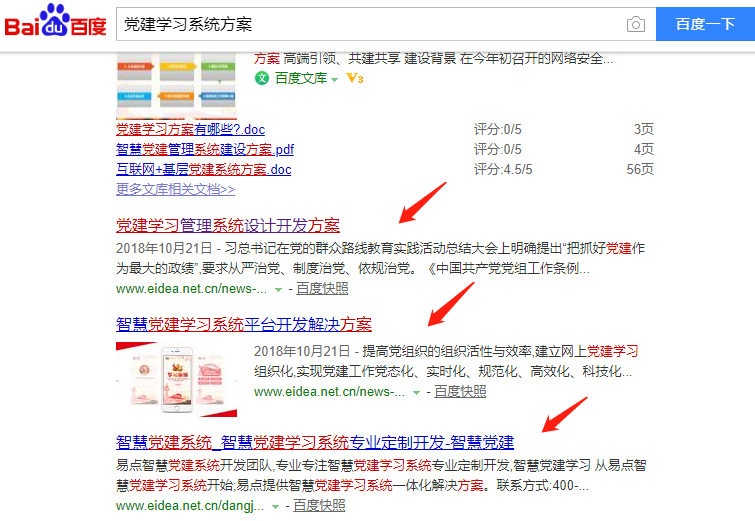The image size is (755, 521).
Task: Click the 4页 page count
Action: [x=644, y=150]
